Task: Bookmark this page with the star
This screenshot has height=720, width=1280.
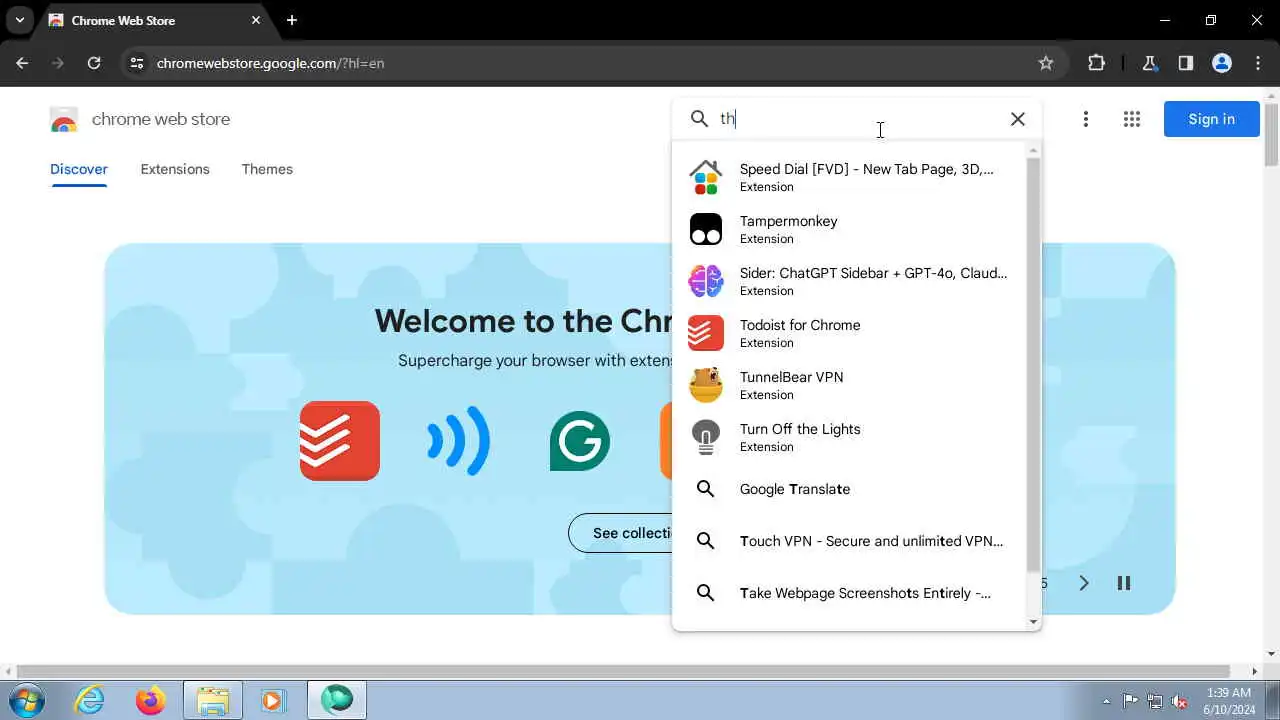Action: (1046, 63)
